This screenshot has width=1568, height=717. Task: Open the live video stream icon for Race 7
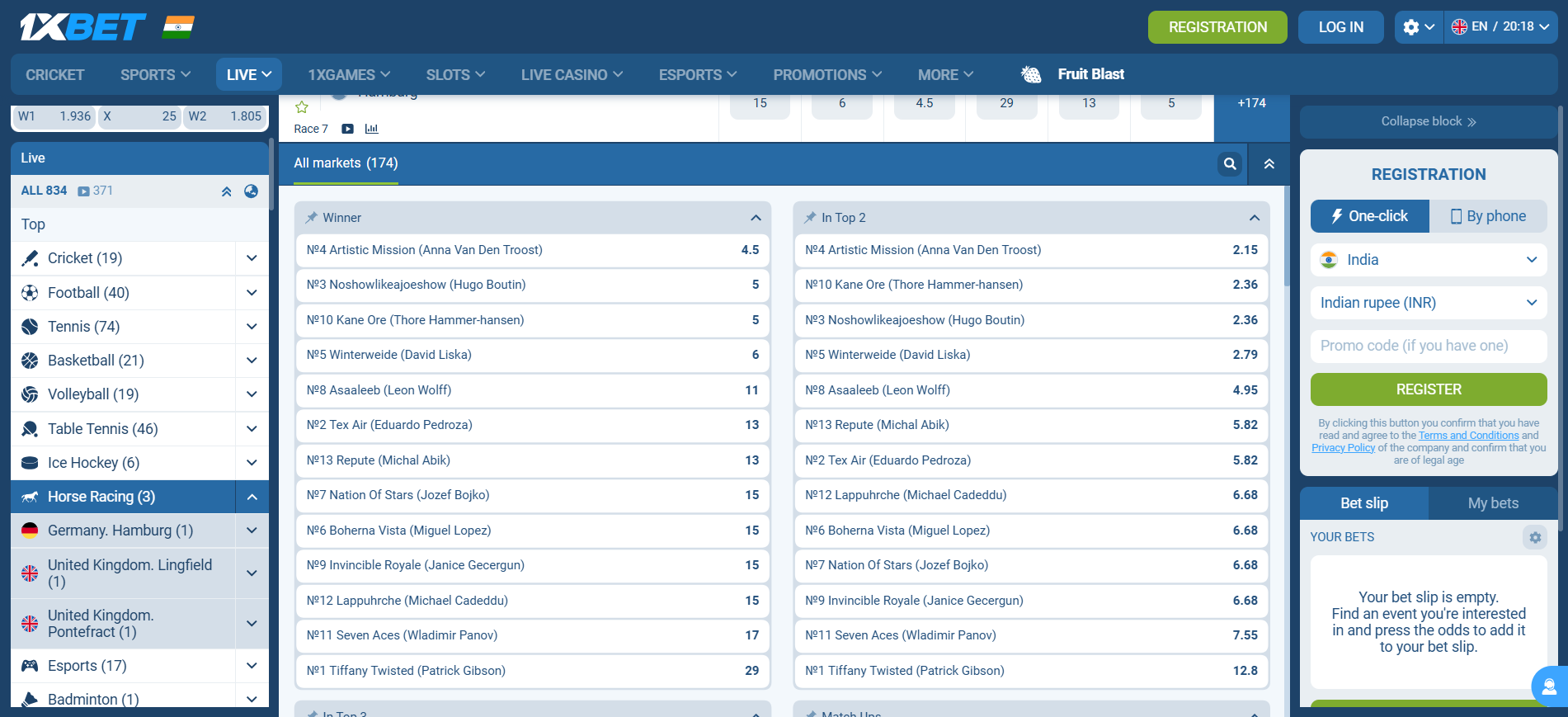347,129
